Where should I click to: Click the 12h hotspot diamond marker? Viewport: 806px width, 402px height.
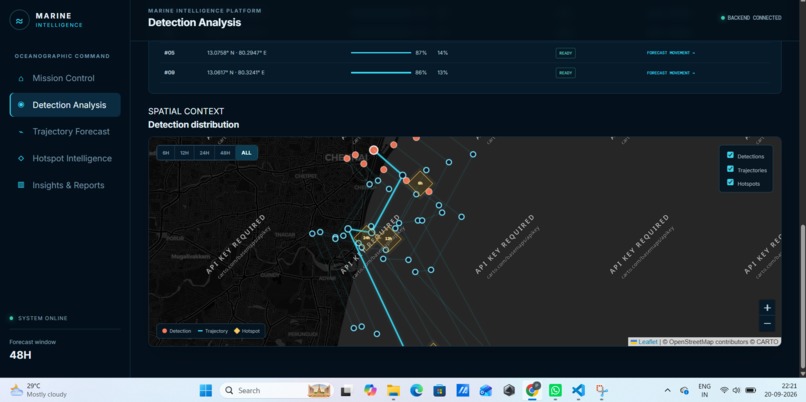[x=389, y=239]
